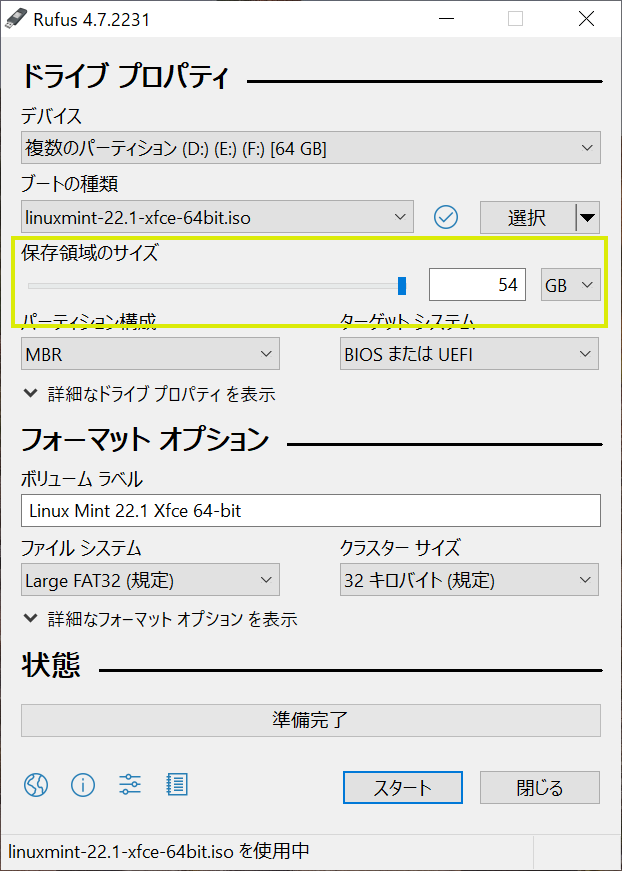Click the 保存領域のサイズ label

90,253
